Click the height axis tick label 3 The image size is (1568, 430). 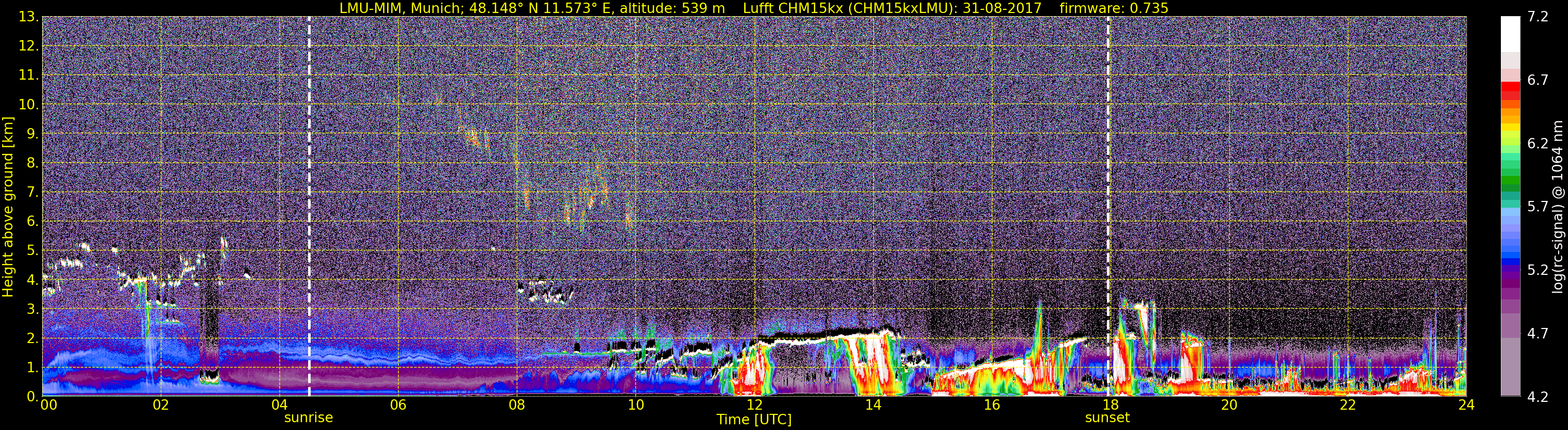32,309
